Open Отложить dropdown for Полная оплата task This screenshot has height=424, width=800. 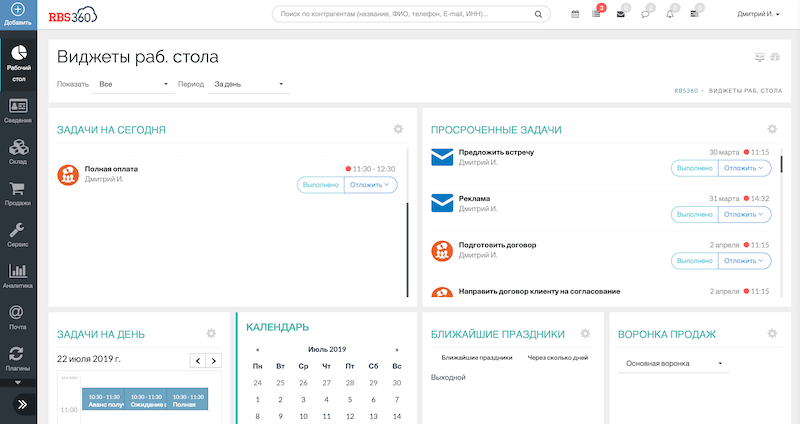(x=371, y=184)
